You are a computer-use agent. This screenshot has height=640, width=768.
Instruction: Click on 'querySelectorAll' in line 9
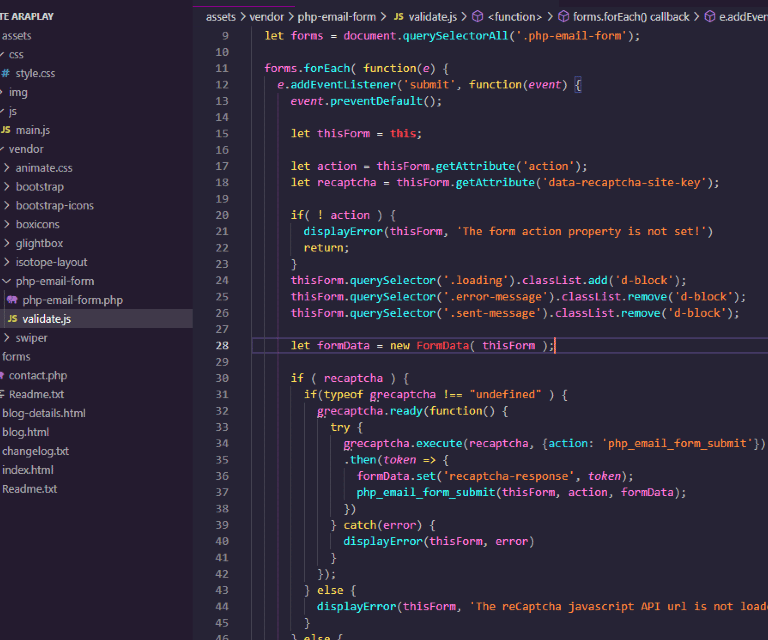(455, 36)
